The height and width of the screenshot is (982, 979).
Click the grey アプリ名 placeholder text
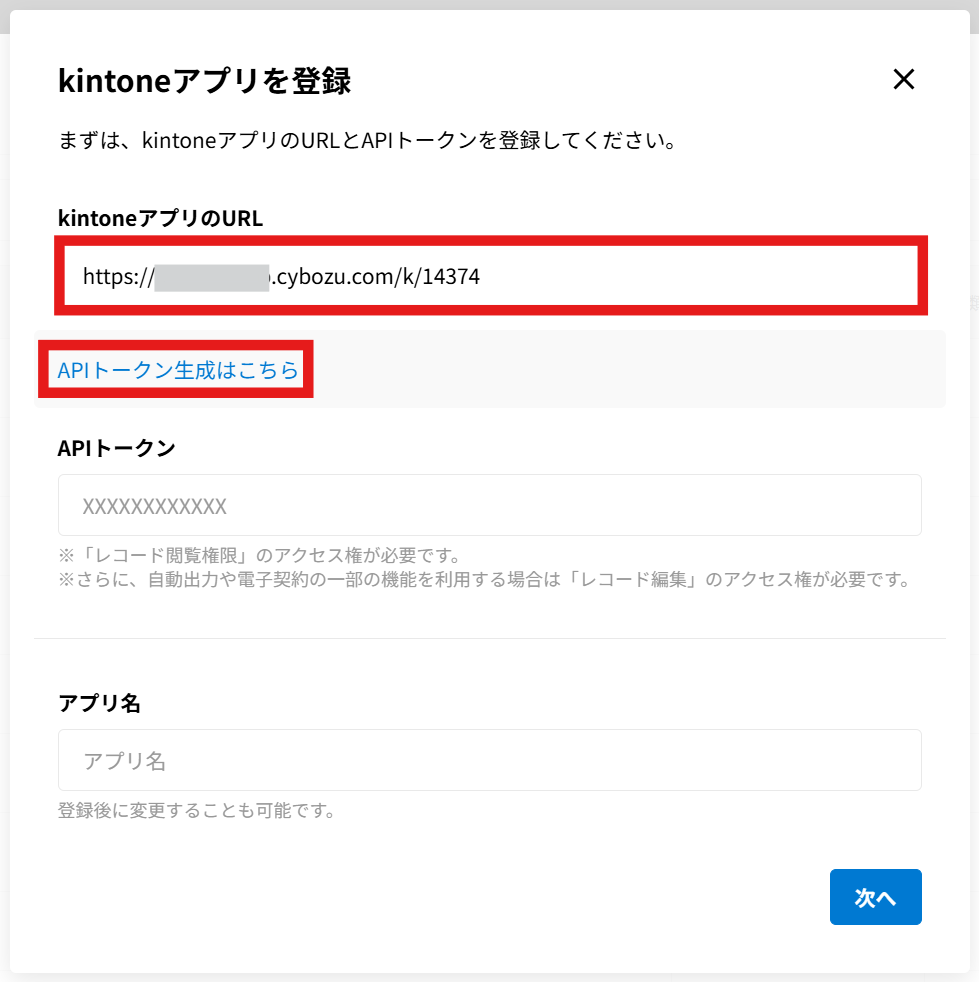coord(124,761)
